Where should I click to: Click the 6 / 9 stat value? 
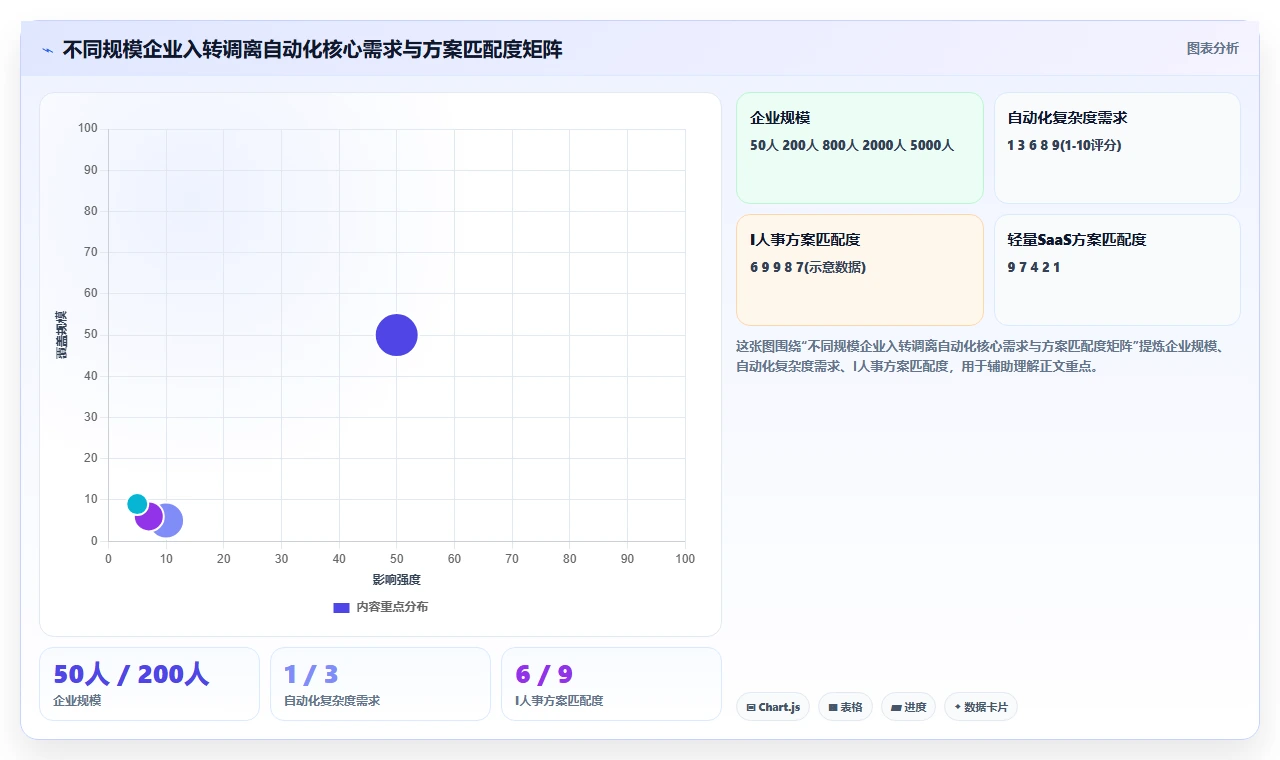pos(544,674)
